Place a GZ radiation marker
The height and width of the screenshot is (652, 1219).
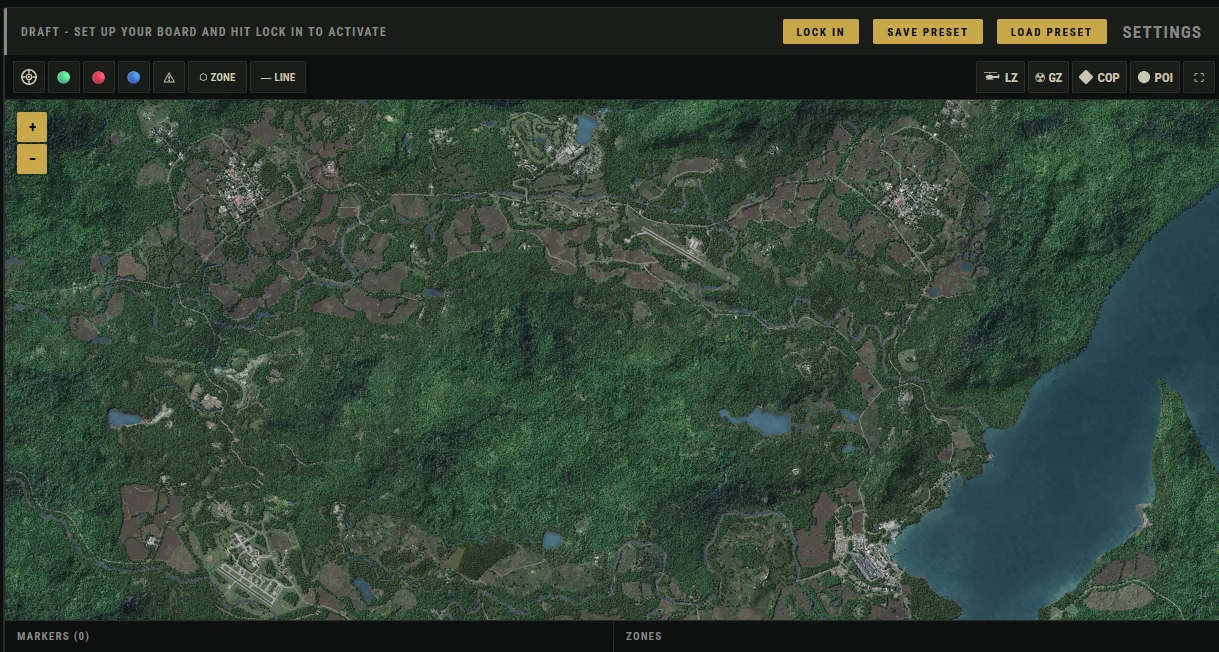[x=1048, y=77]
